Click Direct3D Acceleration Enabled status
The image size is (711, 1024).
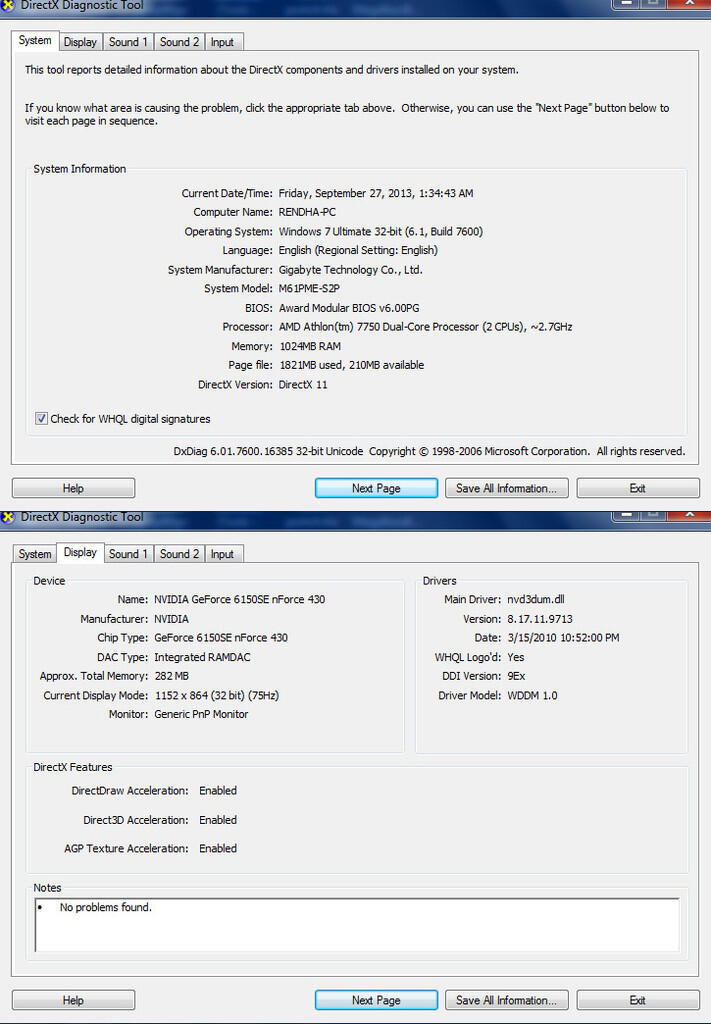point(218,820)
